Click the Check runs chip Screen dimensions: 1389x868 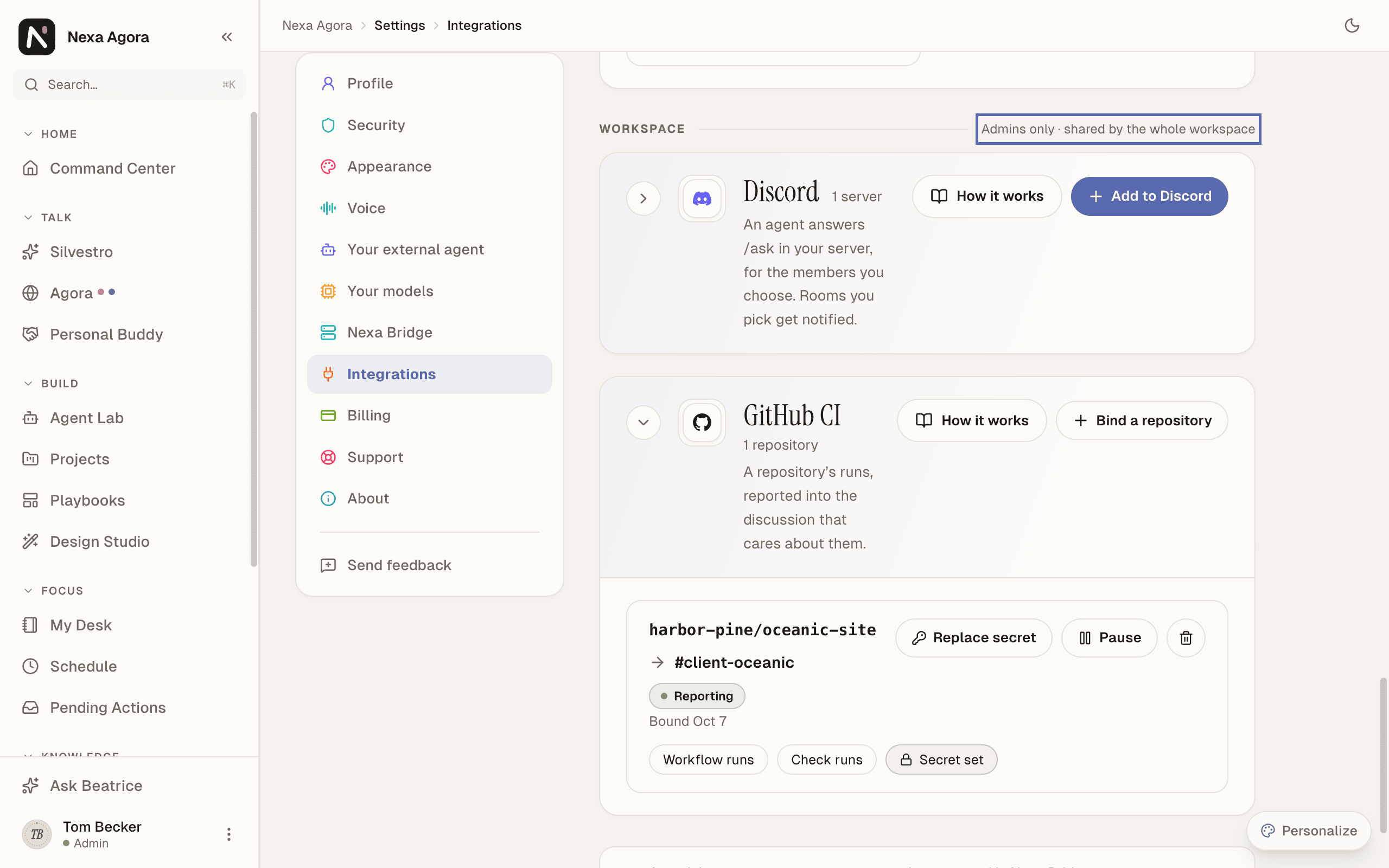click(x=826, y=759)
